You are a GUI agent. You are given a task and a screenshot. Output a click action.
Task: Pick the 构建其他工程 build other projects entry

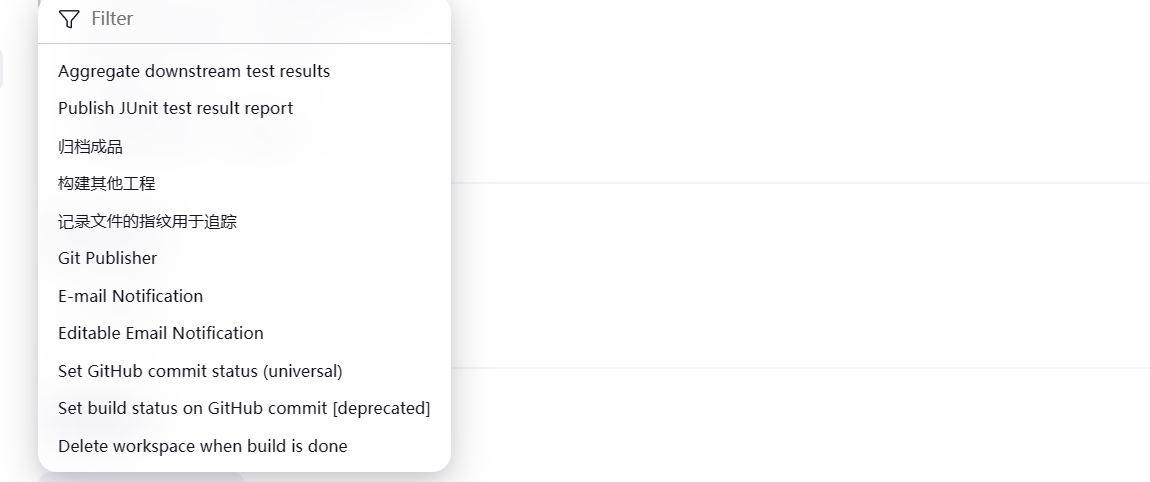tap(244, 183)
